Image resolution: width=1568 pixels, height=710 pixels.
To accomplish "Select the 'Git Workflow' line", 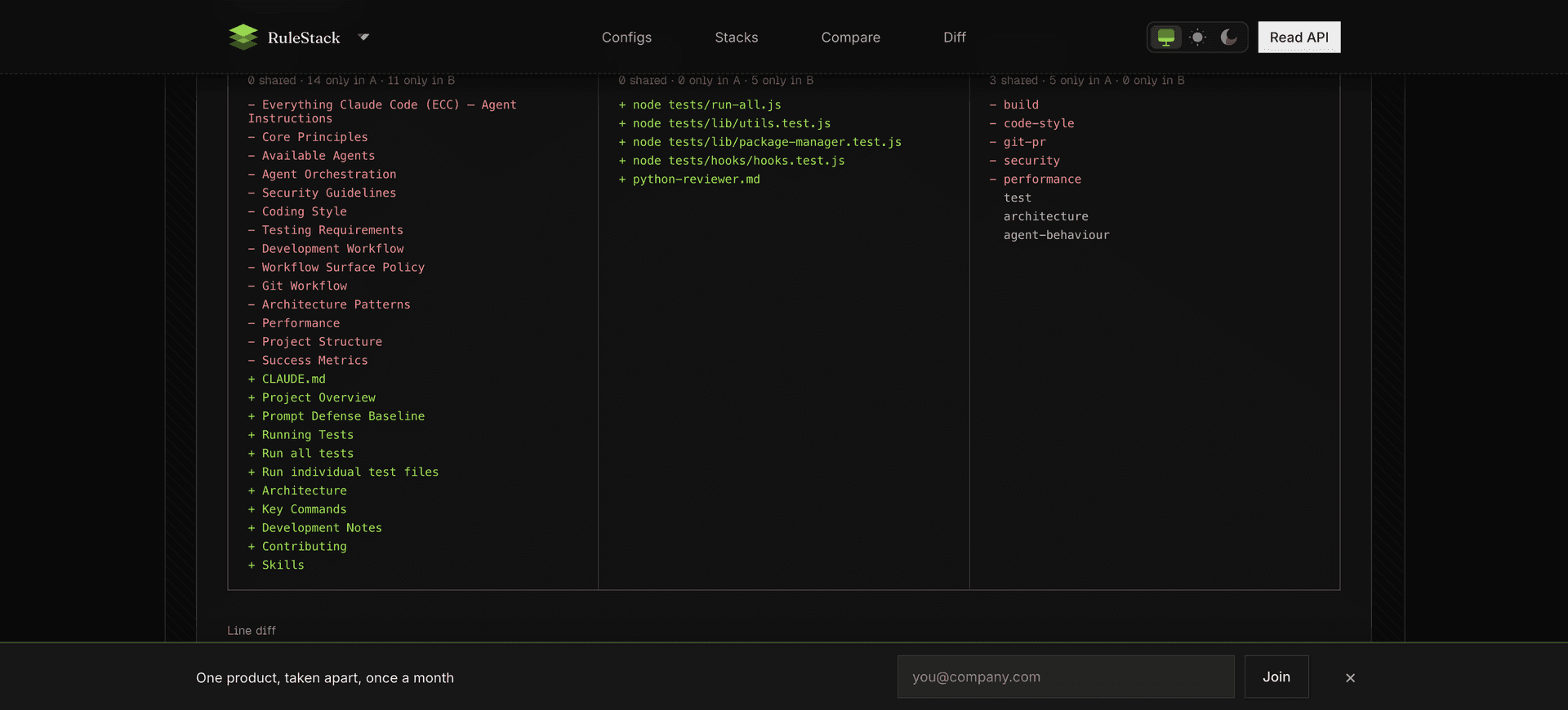I will pos(297,286).
